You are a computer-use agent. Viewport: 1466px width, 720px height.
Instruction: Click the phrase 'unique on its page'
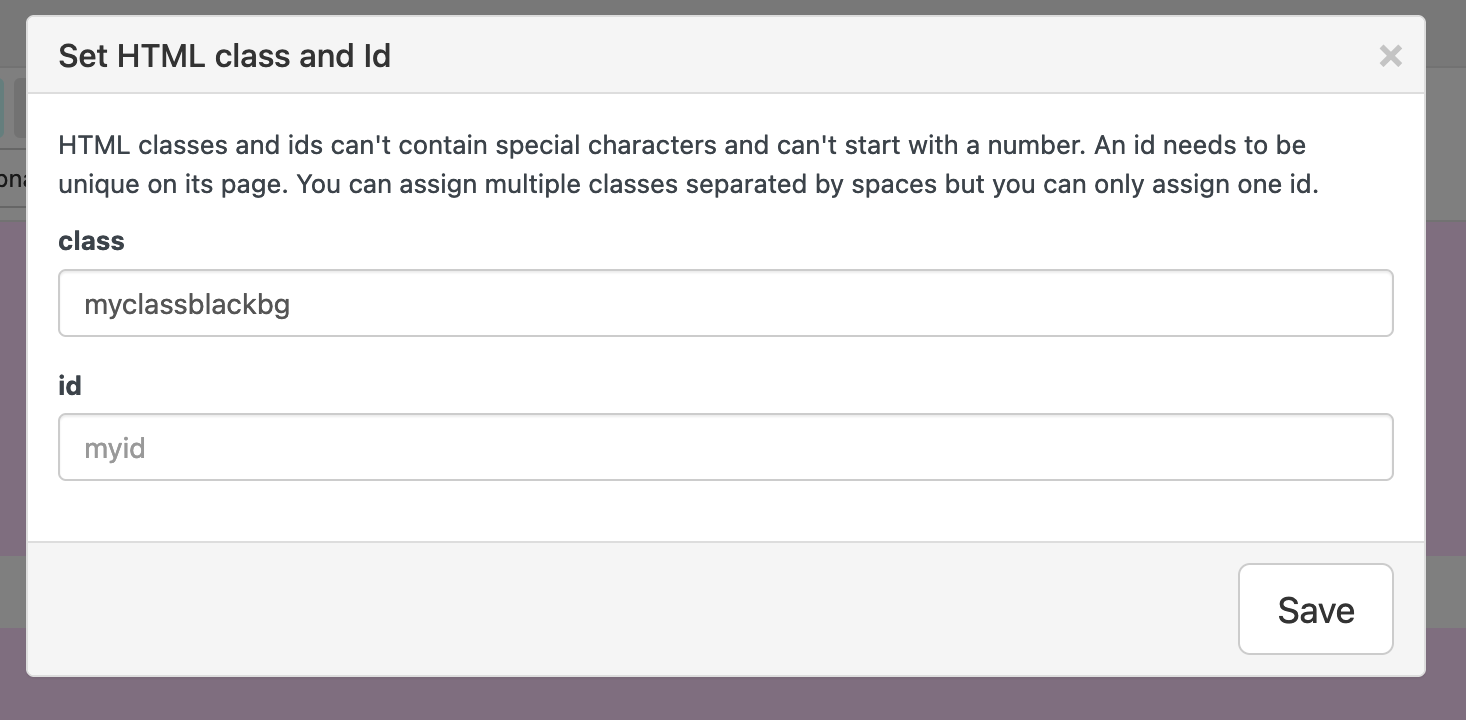(x=168, y=186)
